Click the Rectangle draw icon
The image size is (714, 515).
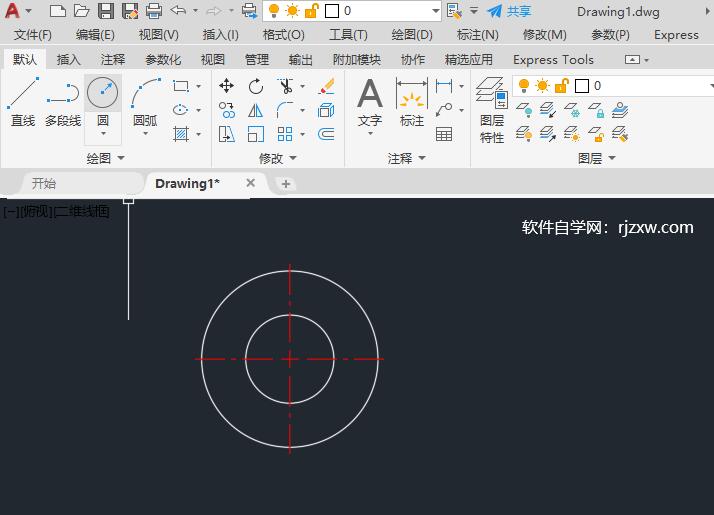[181, 86]
